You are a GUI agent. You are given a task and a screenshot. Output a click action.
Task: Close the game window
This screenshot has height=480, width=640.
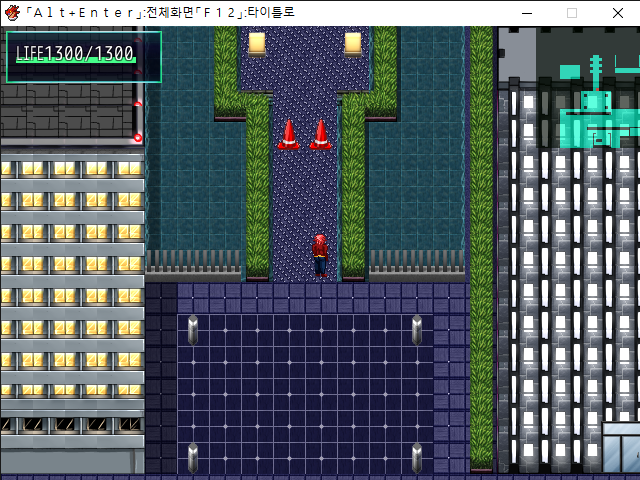click(618, 13)
